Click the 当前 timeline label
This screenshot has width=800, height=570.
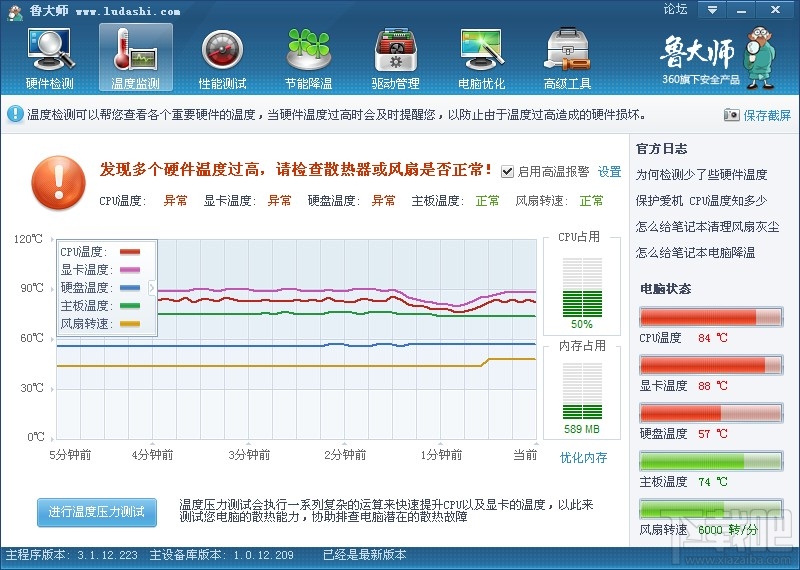point(525,455)
